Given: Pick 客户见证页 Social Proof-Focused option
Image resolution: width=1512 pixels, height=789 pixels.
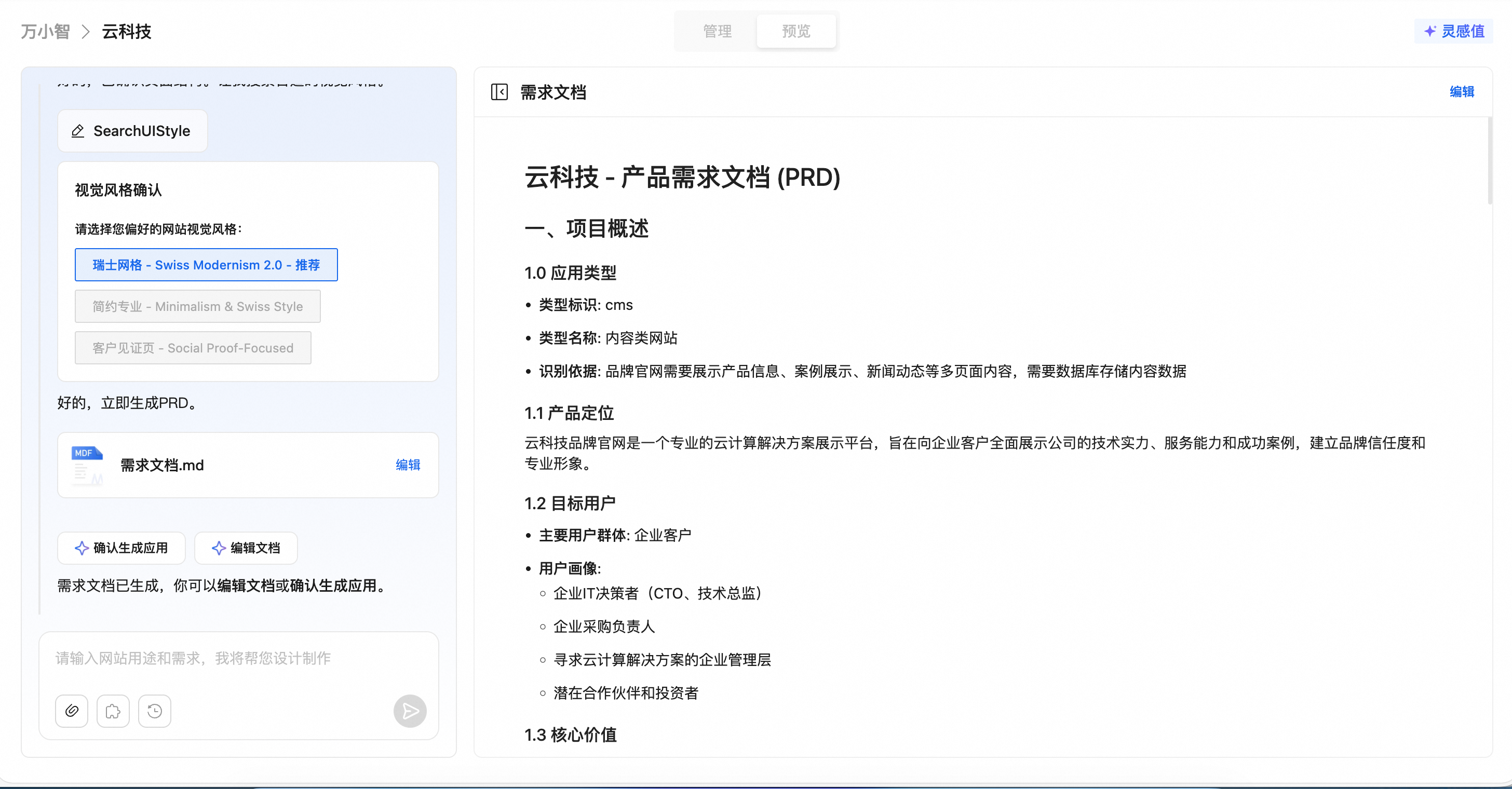Looking at the screenshot, I should 193,348.
